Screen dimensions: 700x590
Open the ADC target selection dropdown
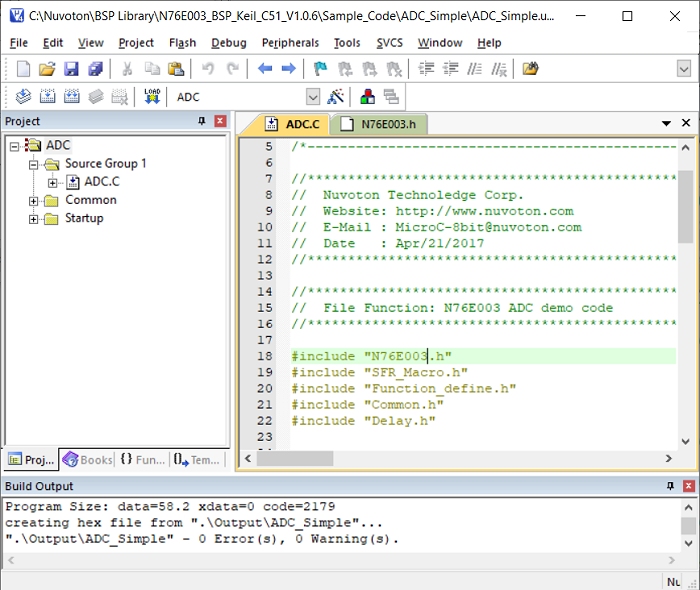pos(312,97)
